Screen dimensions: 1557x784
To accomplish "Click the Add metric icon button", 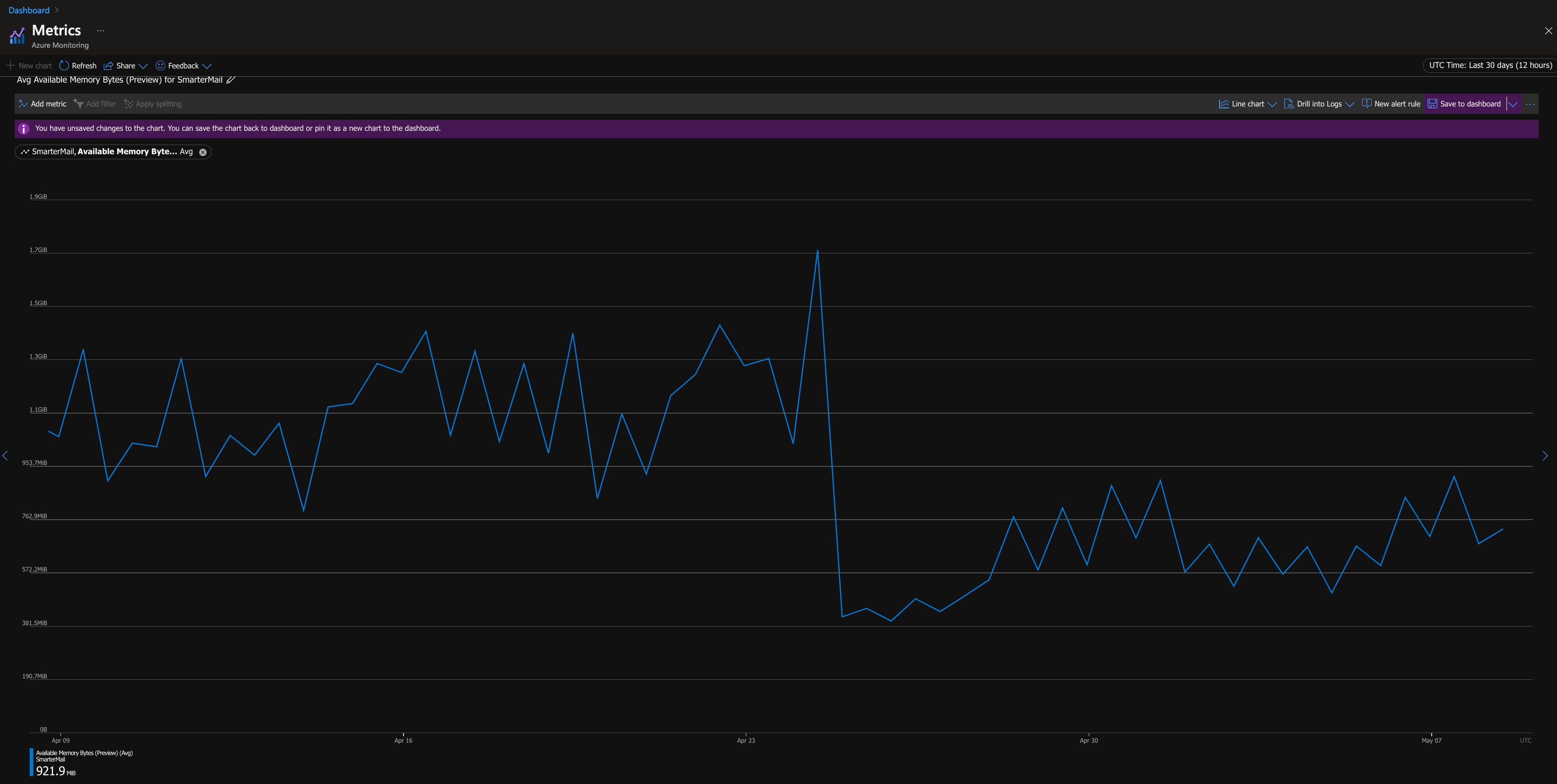I will tap(23, 104).
